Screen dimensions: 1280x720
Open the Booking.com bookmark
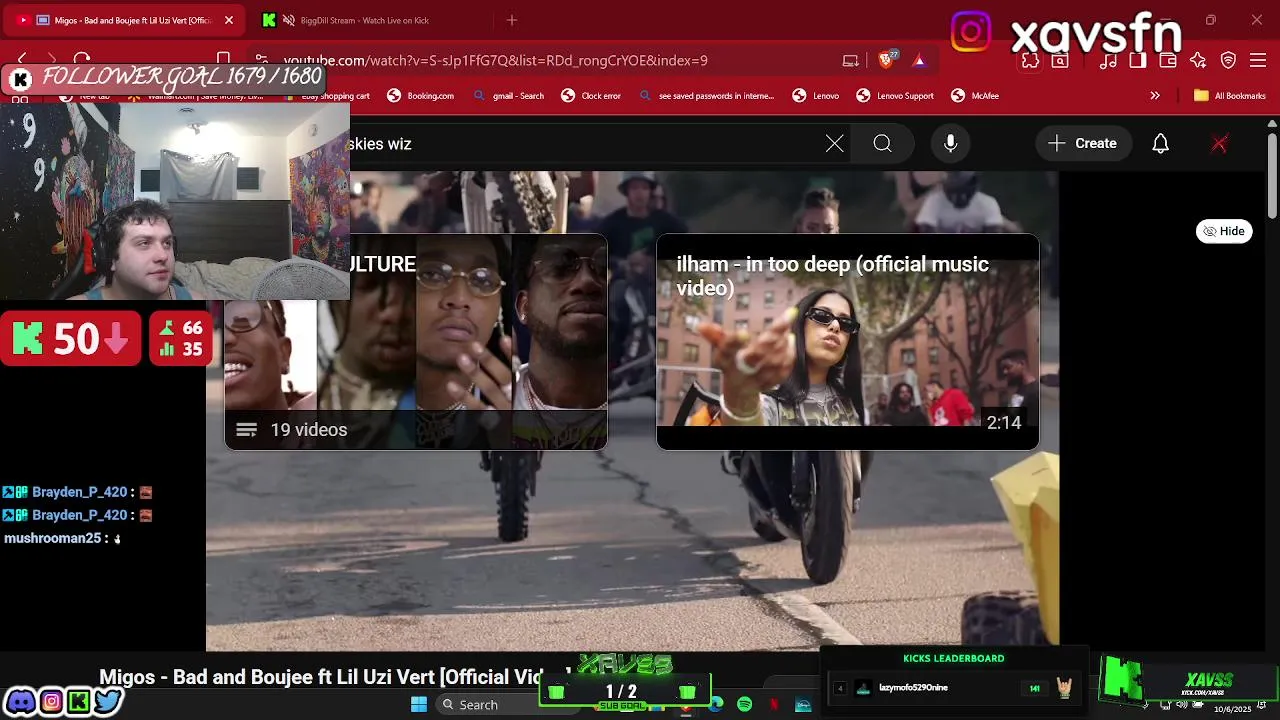click(421, 96)
